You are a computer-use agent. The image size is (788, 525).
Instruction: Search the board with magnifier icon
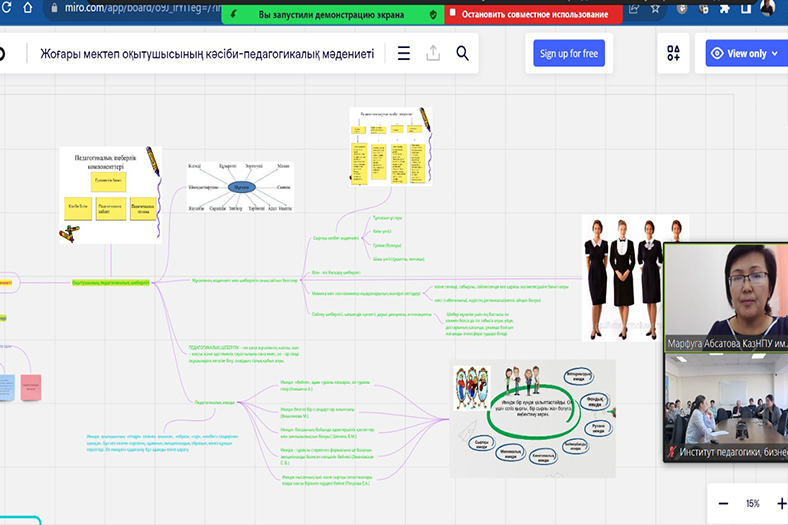462,54
